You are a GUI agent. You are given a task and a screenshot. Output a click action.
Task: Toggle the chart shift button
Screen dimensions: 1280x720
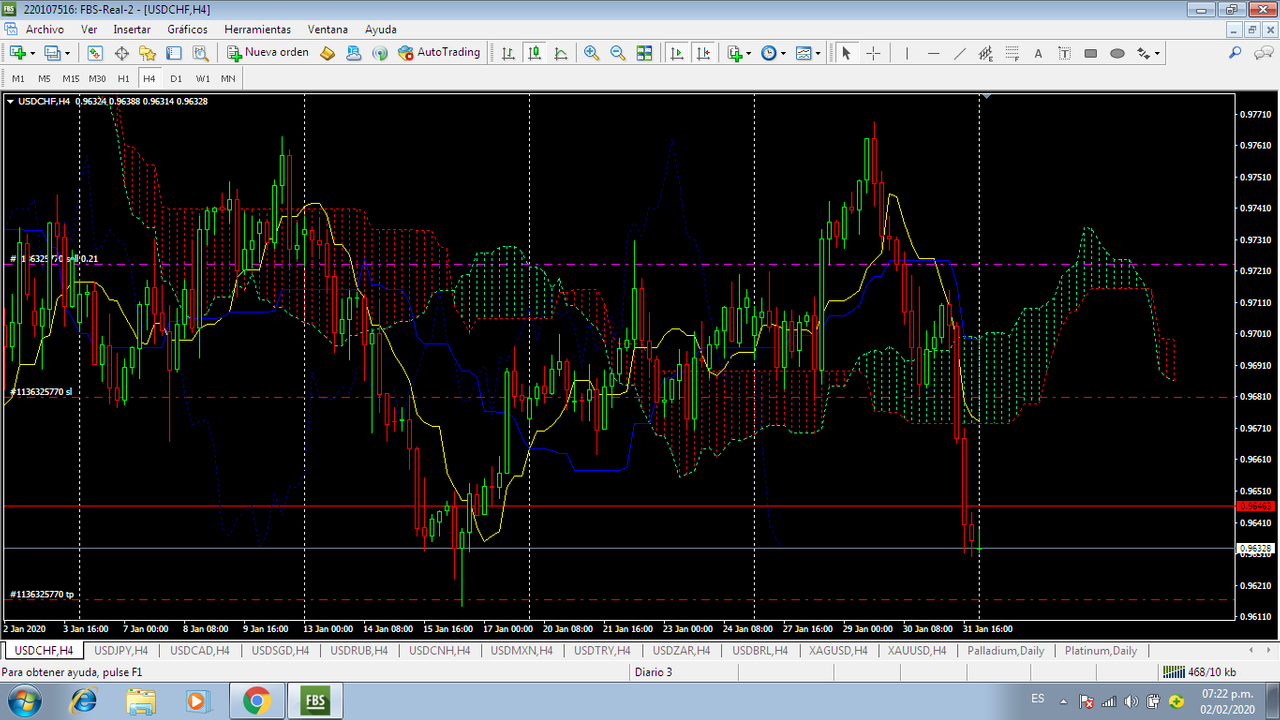click(x=704, y=53)
